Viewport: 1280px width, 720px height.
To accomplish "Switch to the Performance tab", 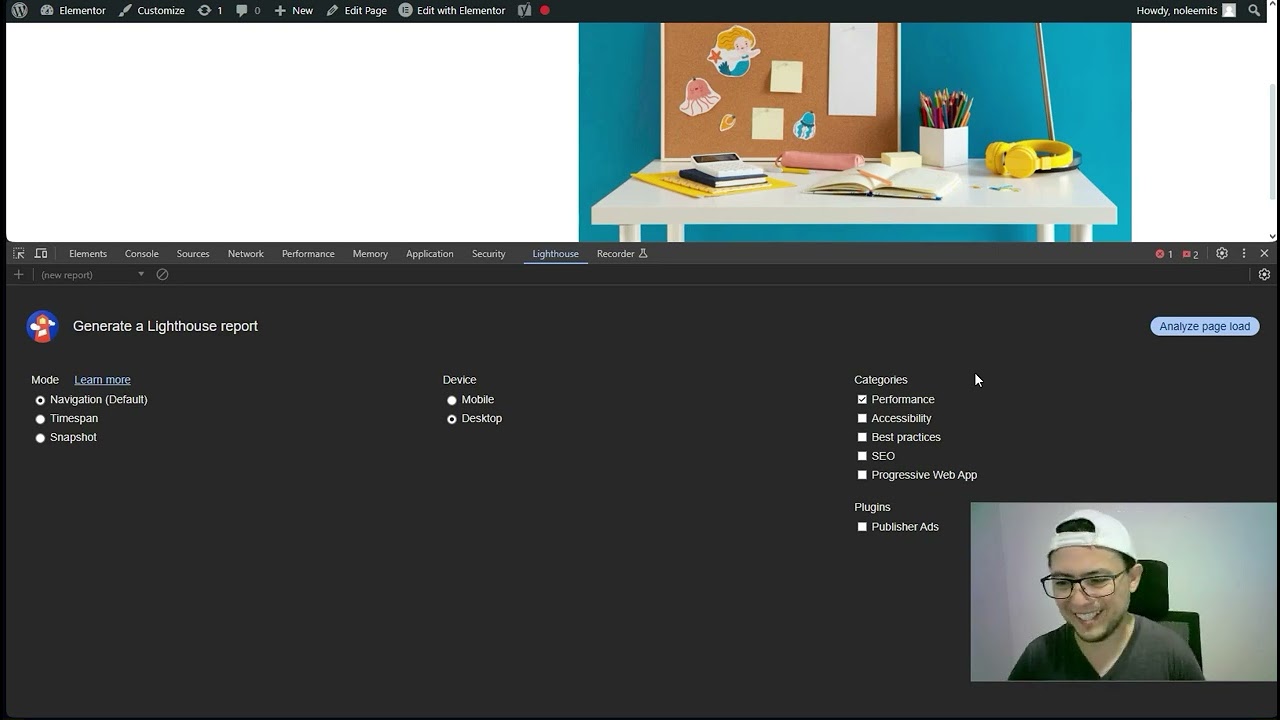I will pos(308,254).
